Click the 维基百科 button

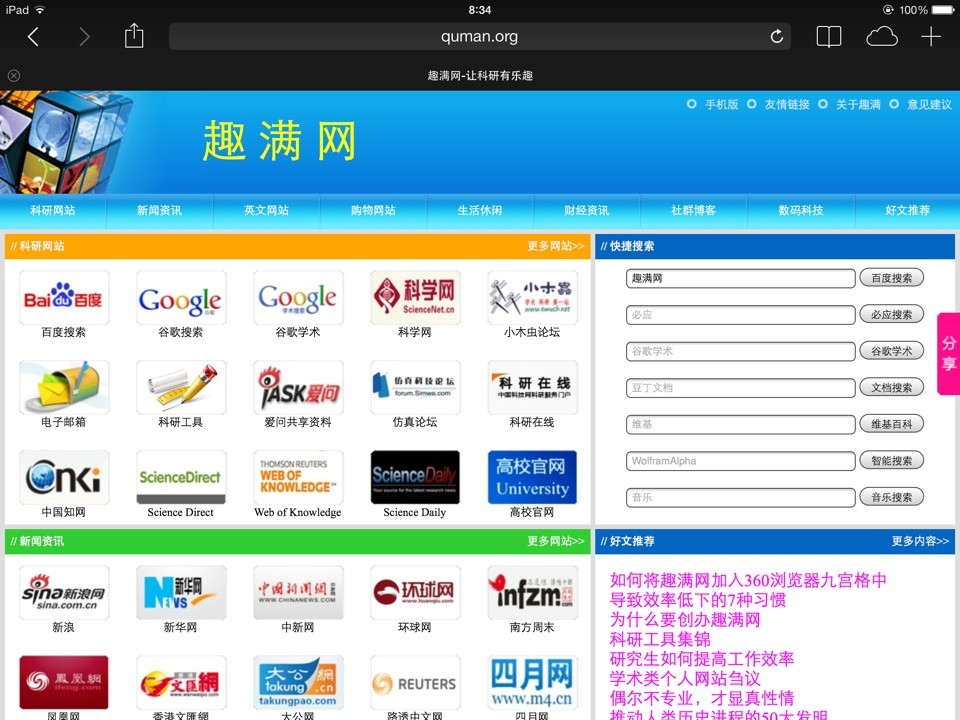[891, 424]
